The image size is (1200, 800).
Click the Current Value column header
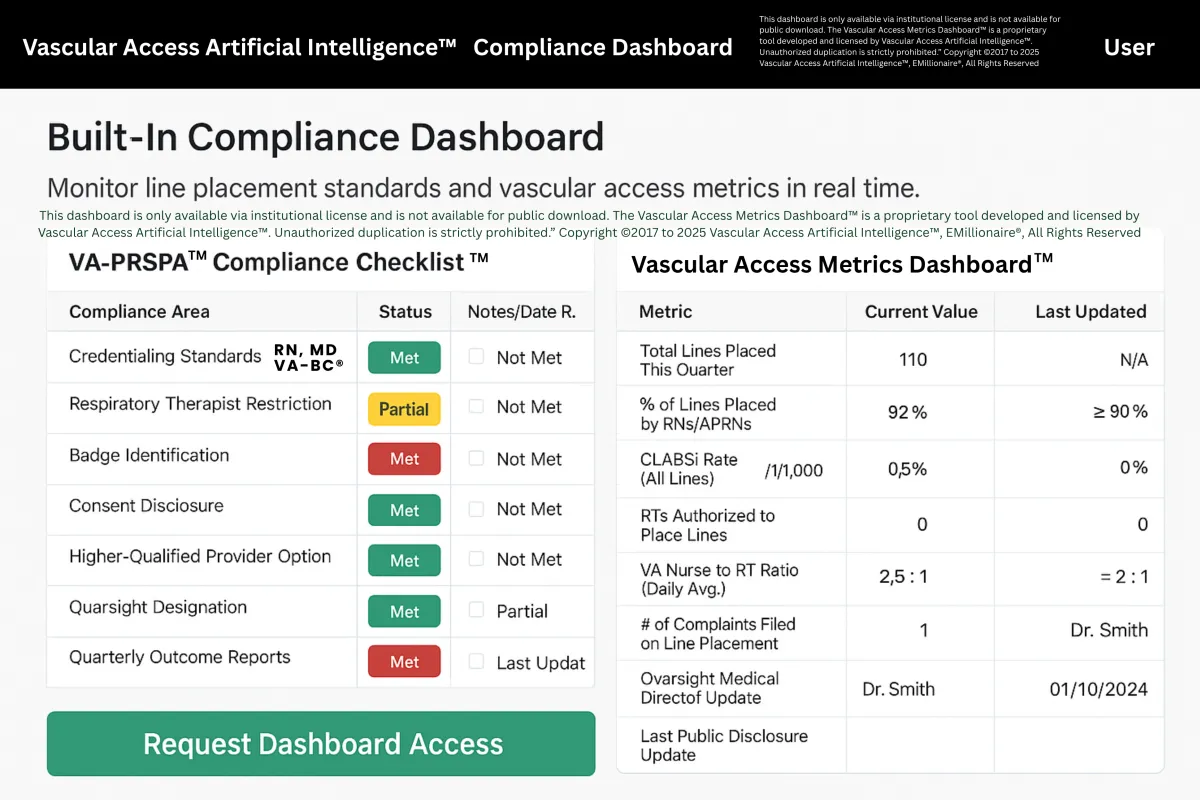(920, 312)
